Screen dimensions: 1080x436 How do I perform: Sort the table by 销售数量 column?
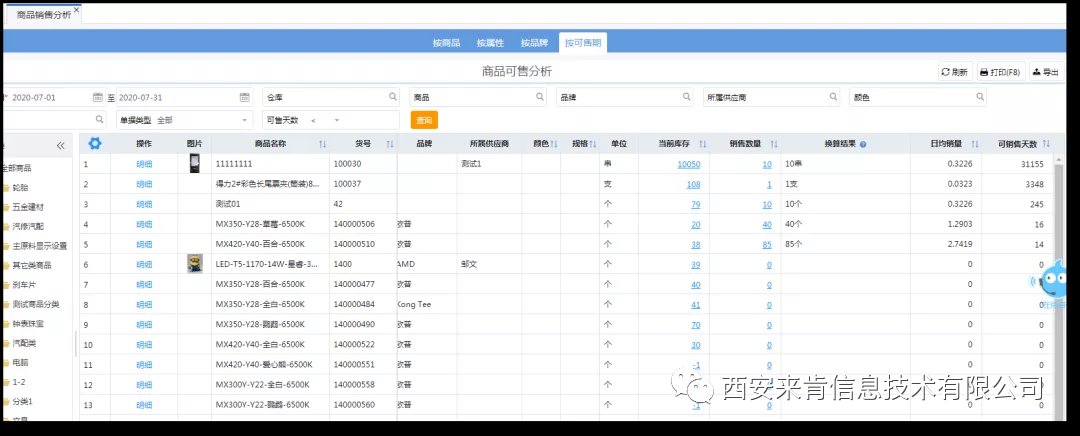773,144
